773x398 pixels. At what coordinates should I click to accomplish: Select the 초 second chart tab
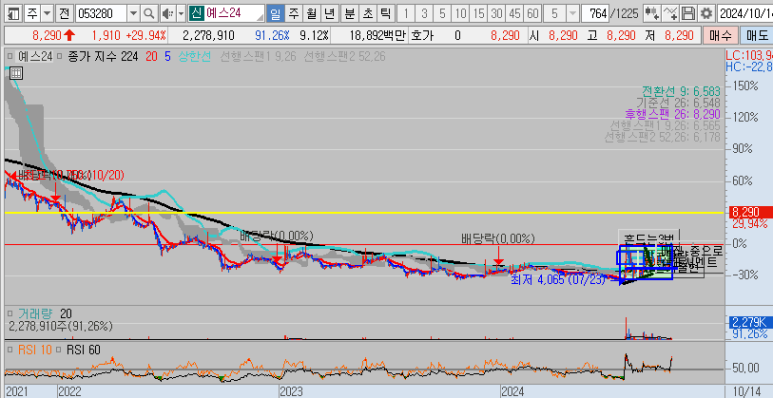(368, 13)
